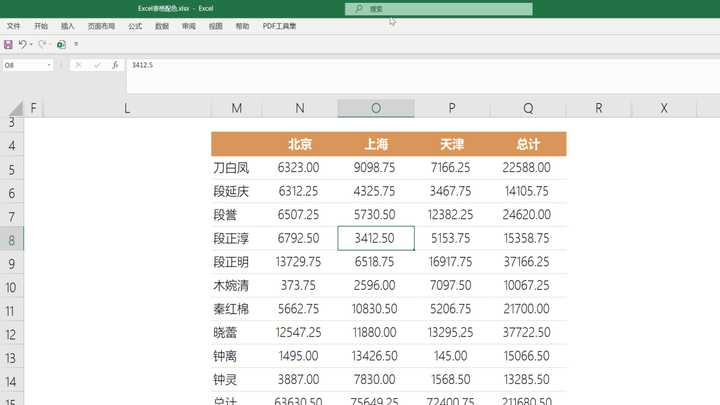Screen dimensions: 720x405
Task: Click the magnifier icon in search box
Action: (359, 9)
